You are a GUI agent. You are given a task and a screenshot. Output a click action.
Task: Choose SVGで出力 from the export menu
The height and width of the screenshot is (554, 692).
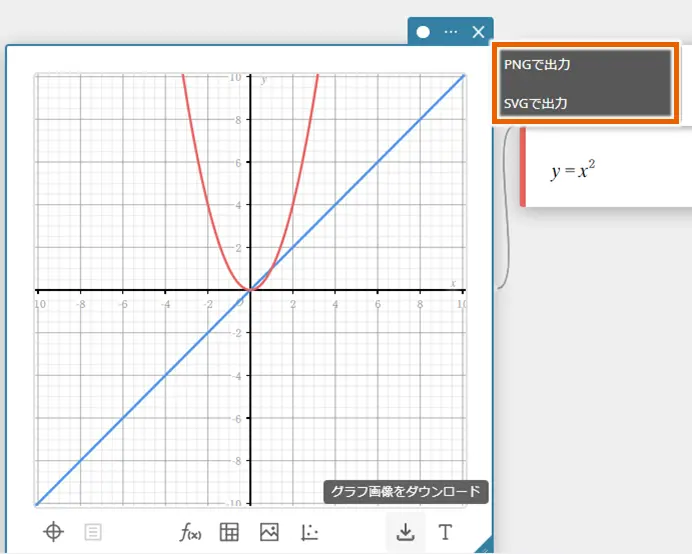[x=586, y=103]
